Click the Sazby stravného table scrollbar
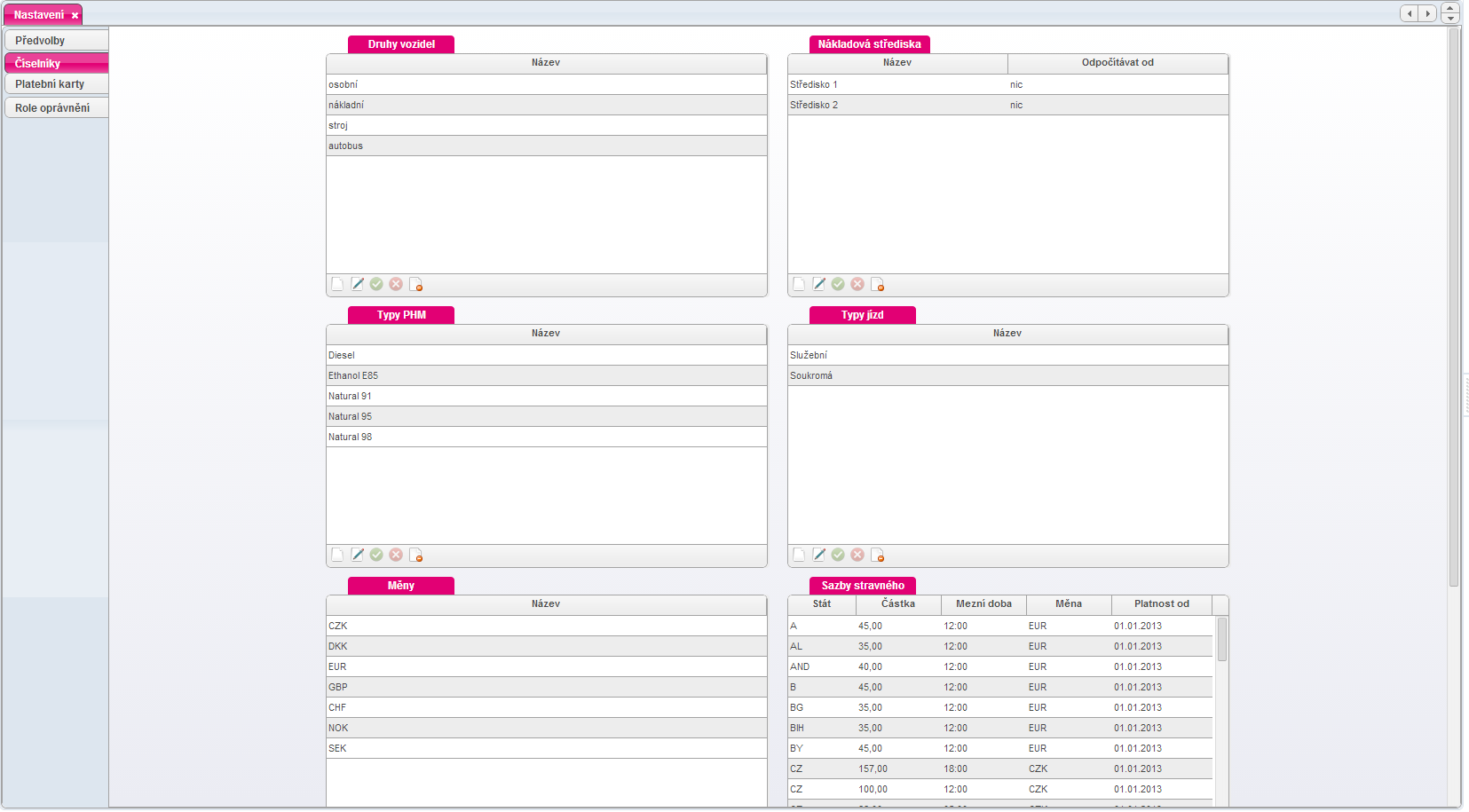Image resolution: width=1469 pixels, height=812 pixels. tap(1221, 639)
